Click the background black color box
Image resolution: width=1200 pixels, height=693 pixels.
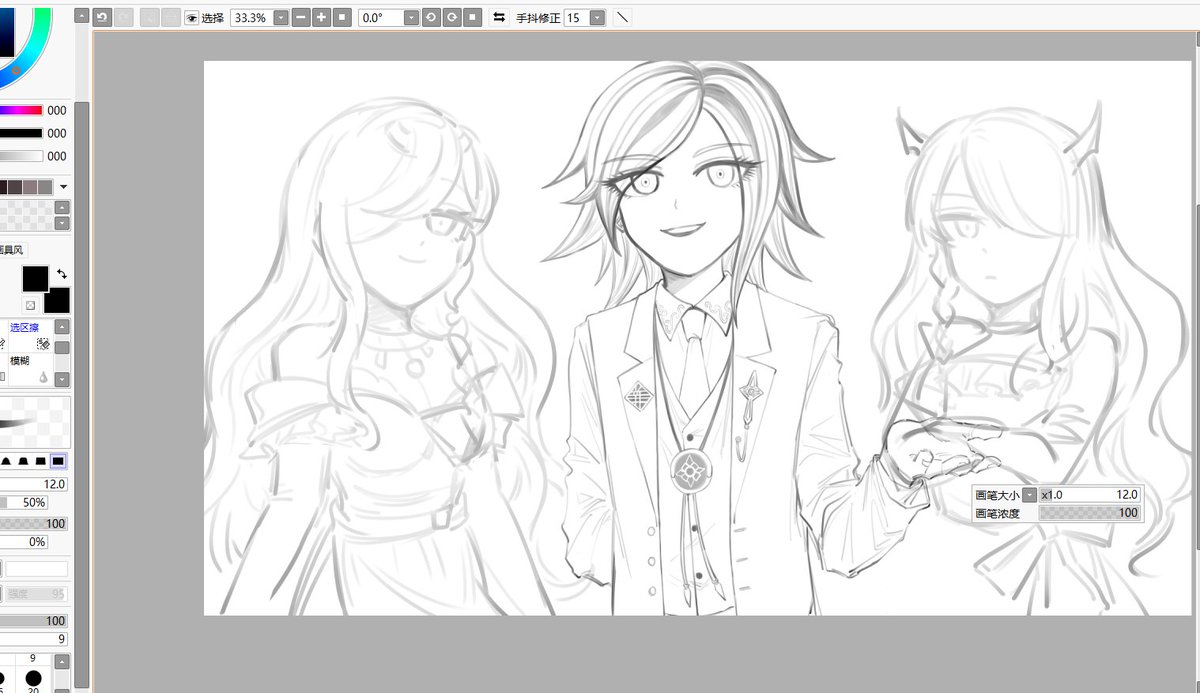click(x=57, y=300)
